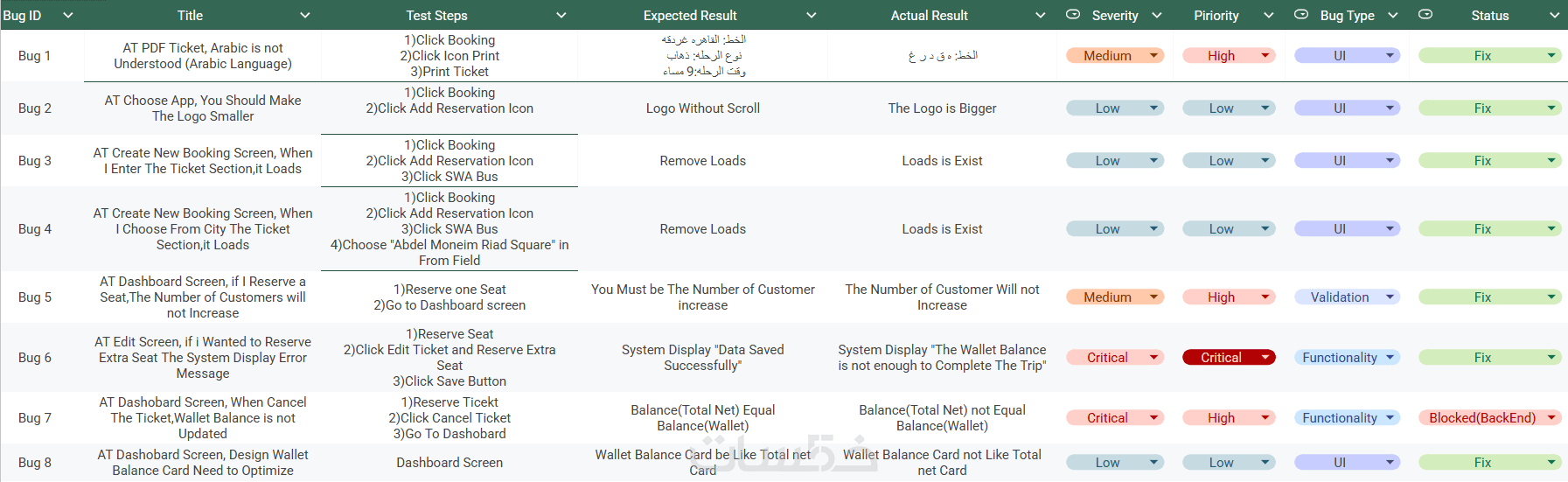
Task: Open Bug 6 dark red Critical priority chip
Action: coord(1265,358)
